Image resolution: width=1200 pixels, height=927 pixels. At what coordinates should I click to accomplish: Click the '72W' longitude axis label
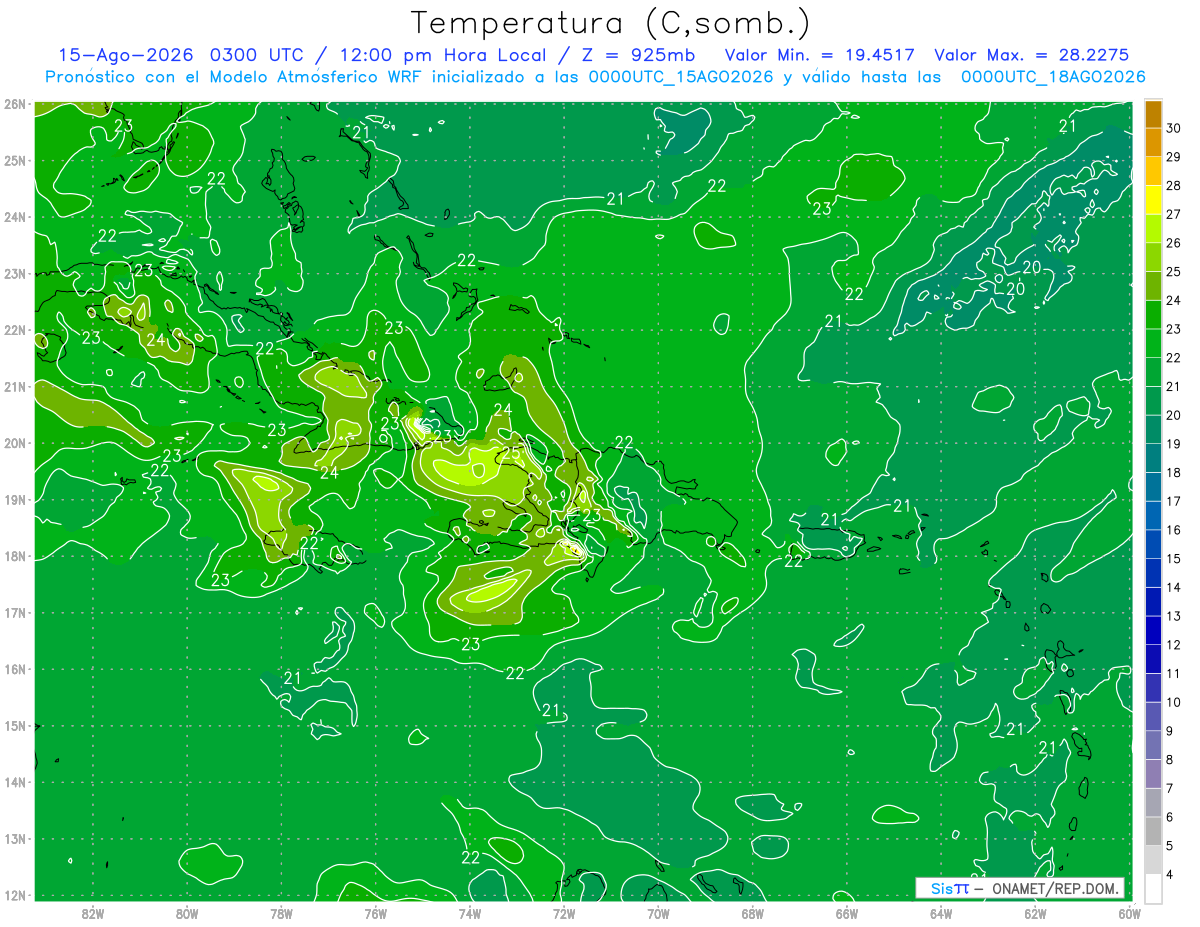click(564, 914)
